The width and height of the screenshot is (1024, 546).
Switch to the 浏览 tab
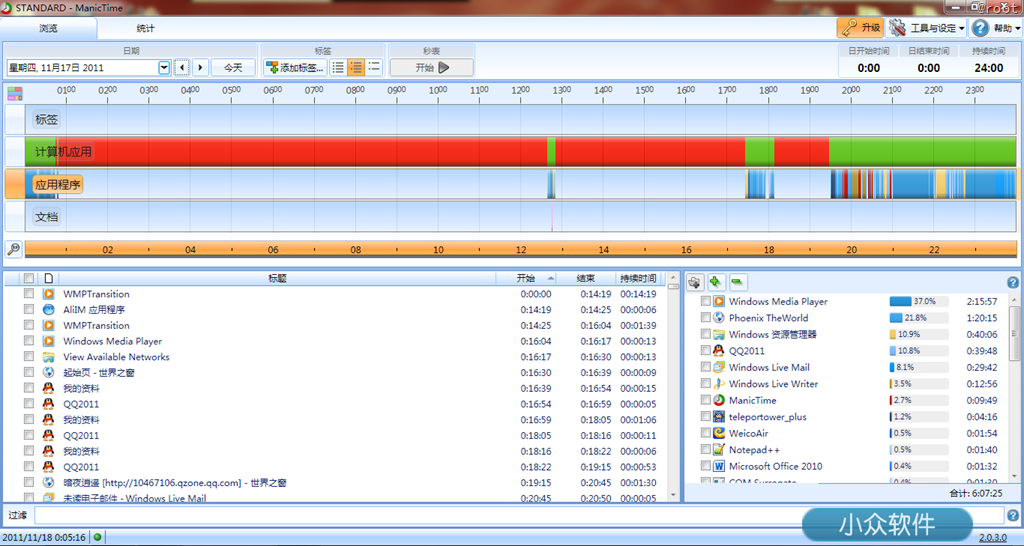48,28
